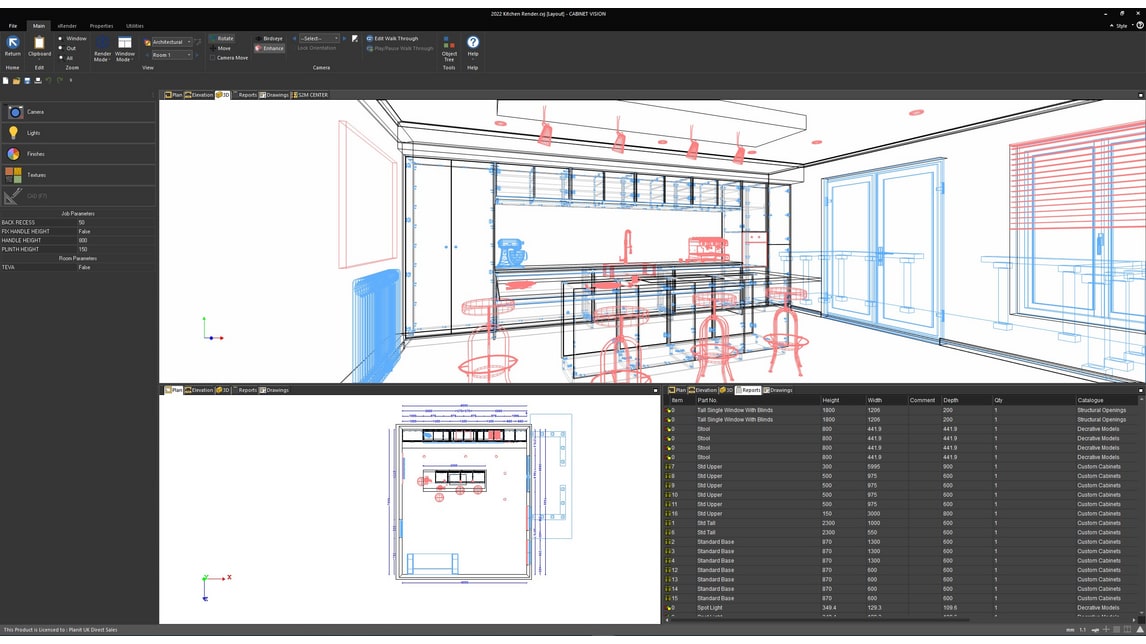The height and width of the screenshot is (644, 1146).
Task: Open the Textures panel
Action: [x=14, y=175]
